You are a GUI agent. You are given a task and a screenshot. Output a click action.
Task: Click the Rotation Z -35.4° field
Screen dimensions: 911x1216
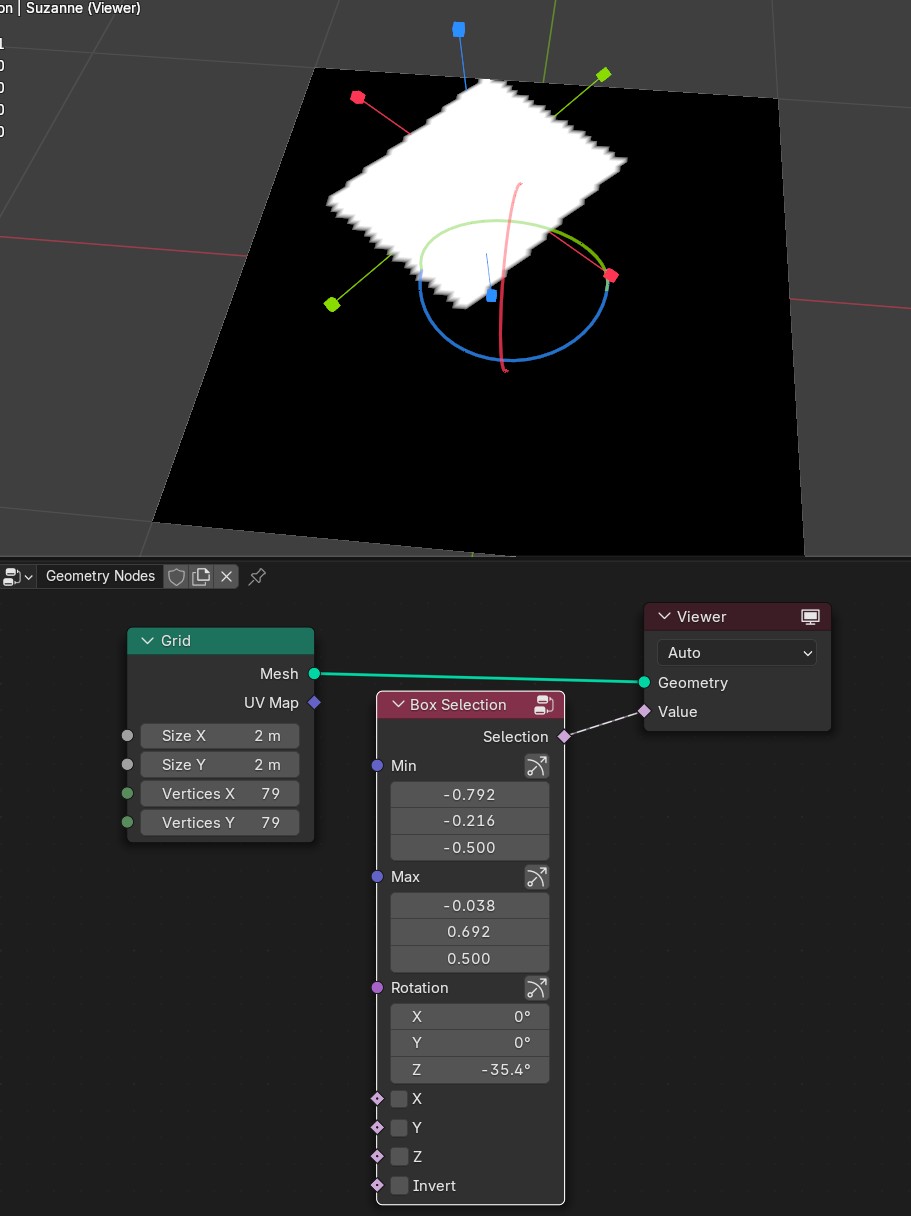[x=470, y=1070]
